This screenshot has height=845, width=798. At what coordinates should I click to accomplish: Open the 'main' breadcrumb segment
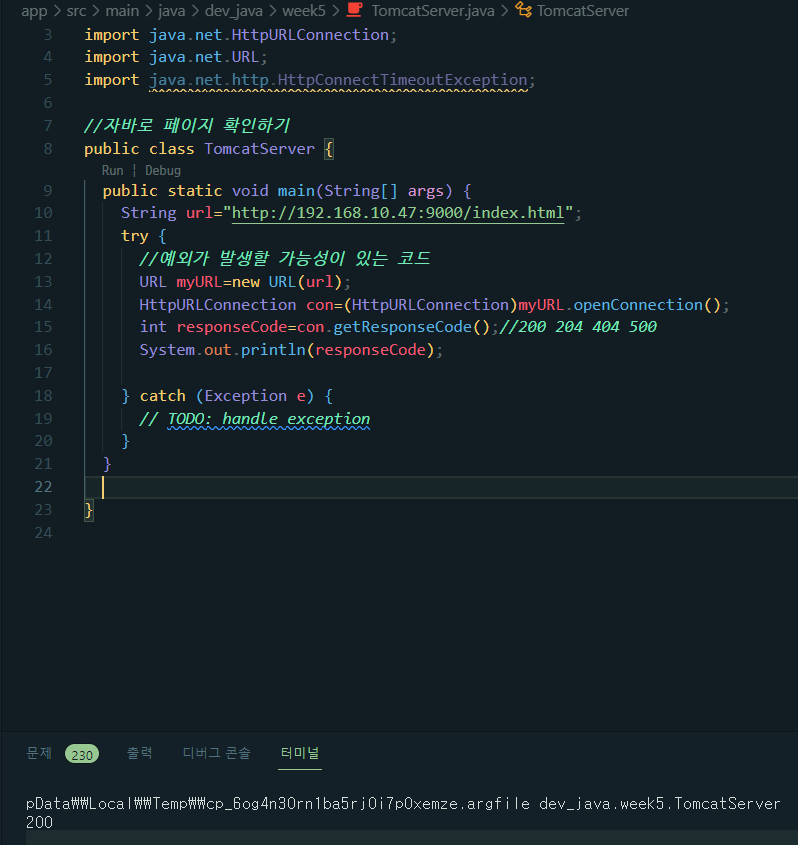tap(122, 11)
